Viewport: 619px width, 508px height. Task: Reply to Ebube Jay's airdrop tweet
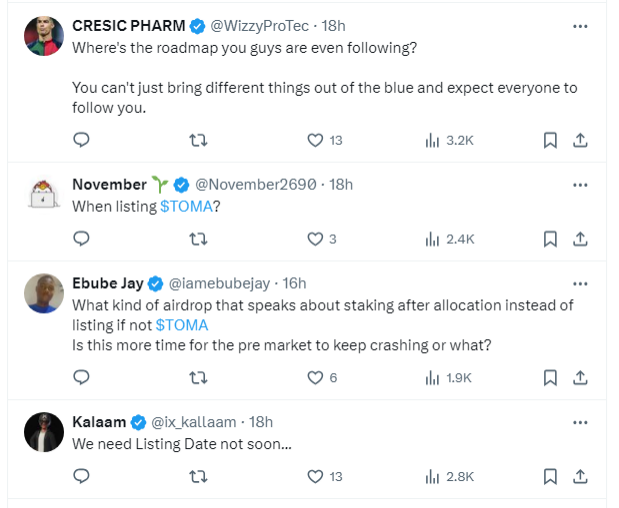82,377
